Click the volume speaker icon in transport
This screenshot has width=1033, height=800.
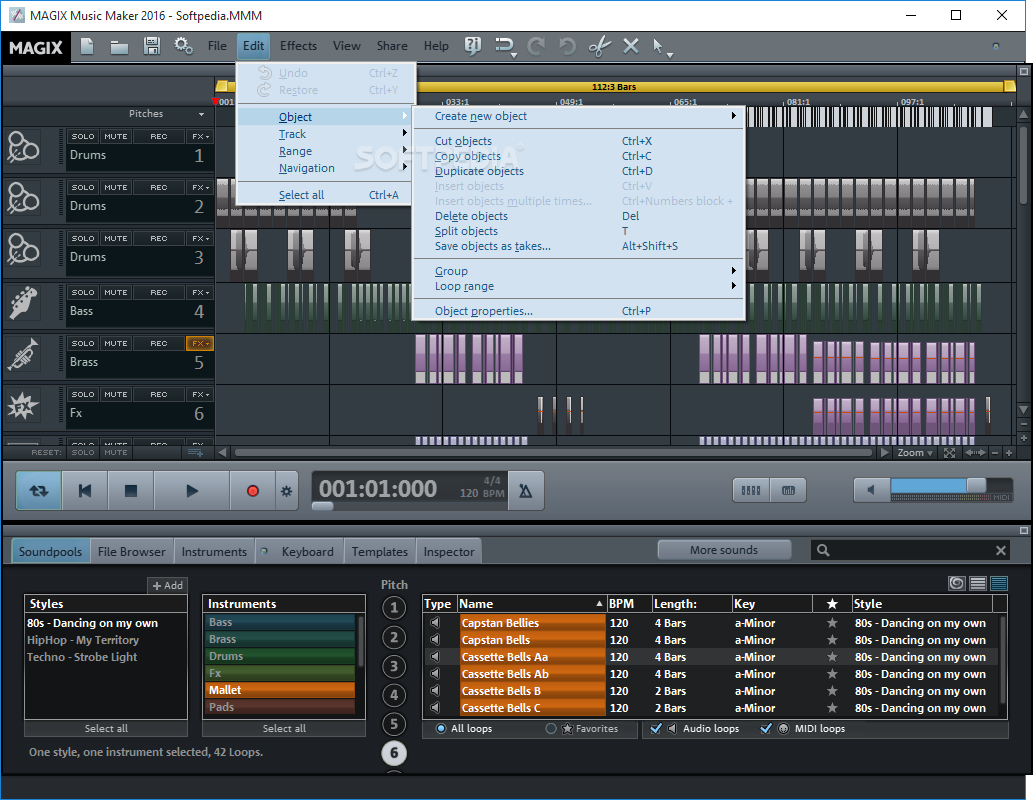click(x=871, y=490)
